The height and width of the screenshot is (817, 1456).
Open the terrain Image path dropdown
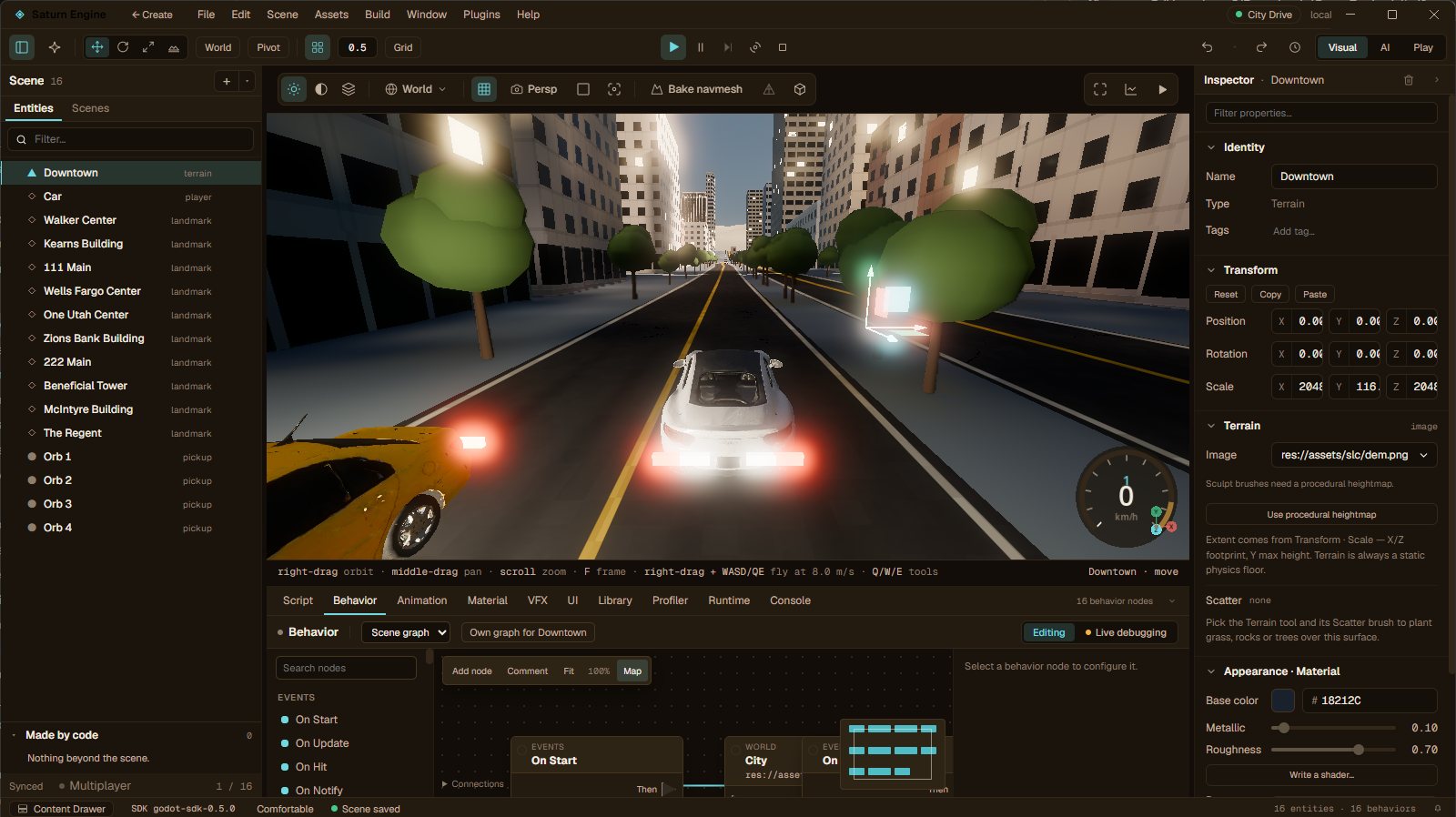pos(1354,455)
